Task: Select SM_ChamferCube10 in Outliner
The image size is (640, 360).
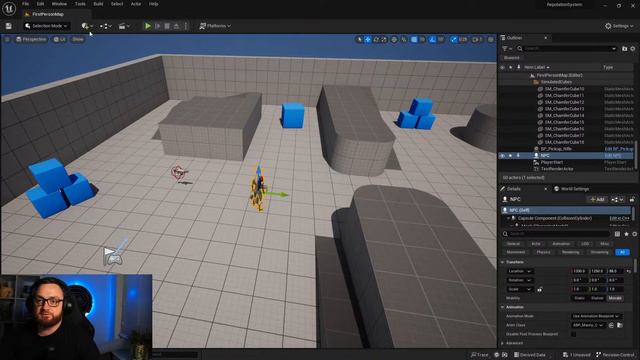Action: pos(564,89)
